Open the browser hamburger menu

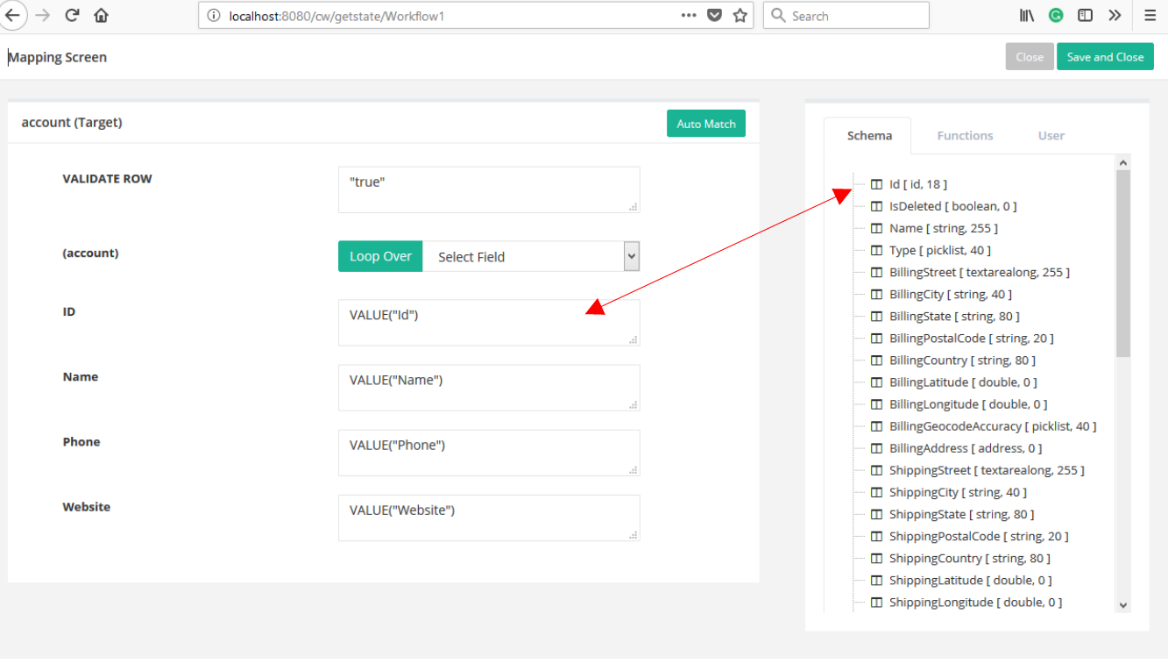coord(1150,15)
